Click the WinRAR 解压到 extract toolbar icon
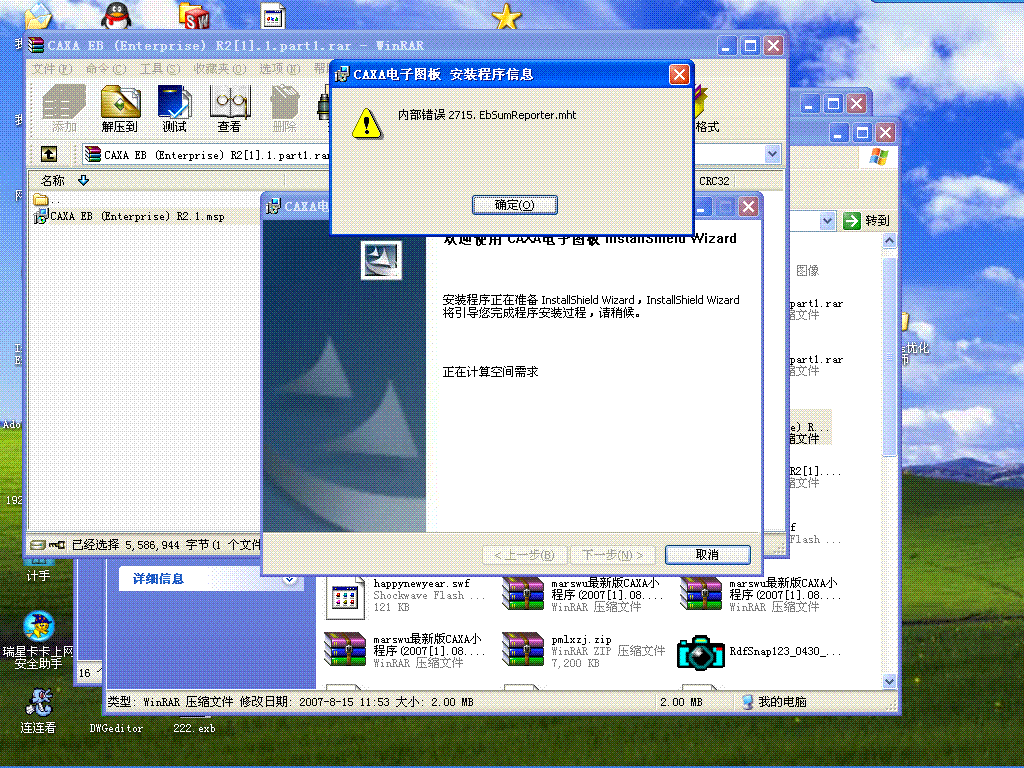 click(120, 109)
